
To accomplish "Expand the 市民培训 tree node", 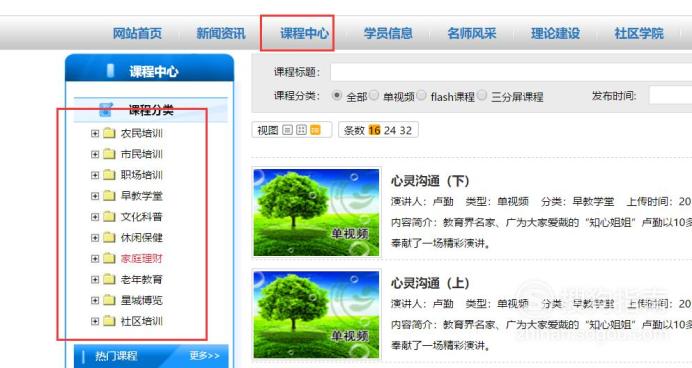I will pyautogui.click(x=95, y=154).
